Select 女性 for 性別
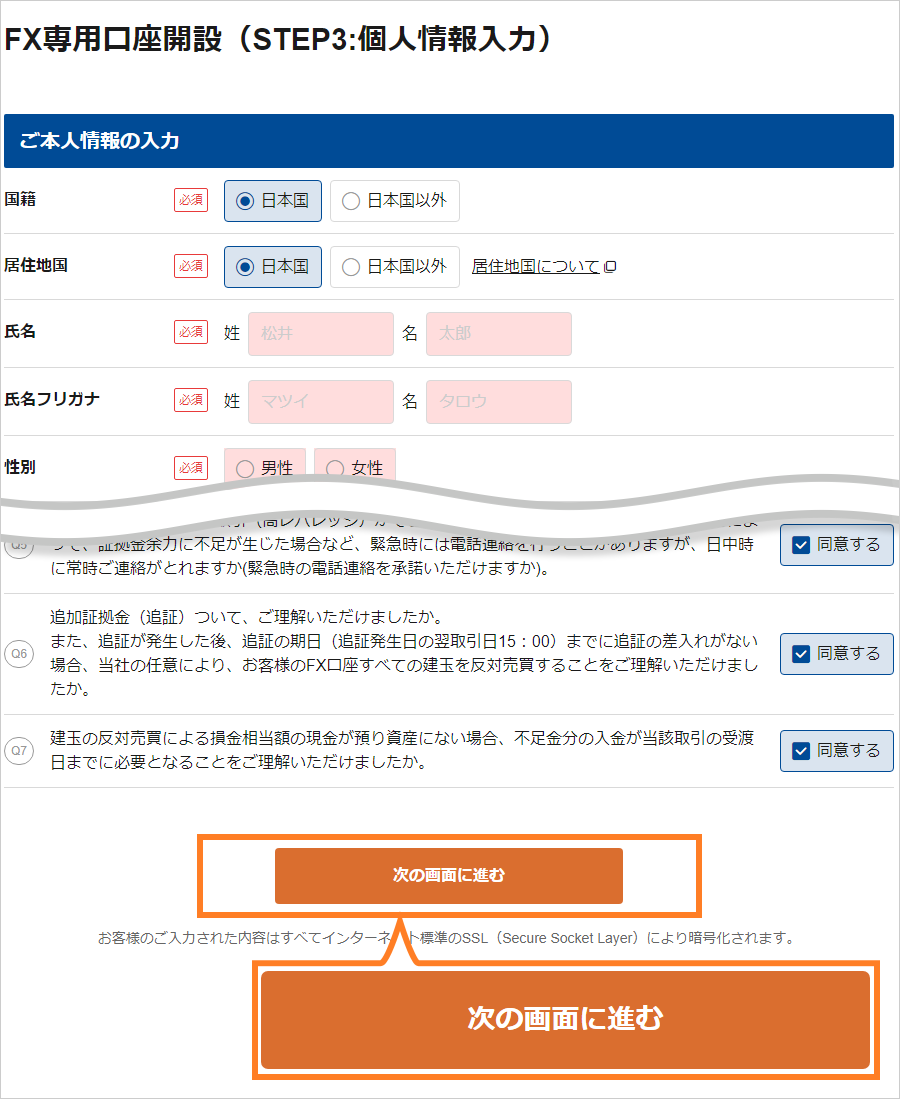This screenshot has height=1099, width=900. tap(355, 466)
